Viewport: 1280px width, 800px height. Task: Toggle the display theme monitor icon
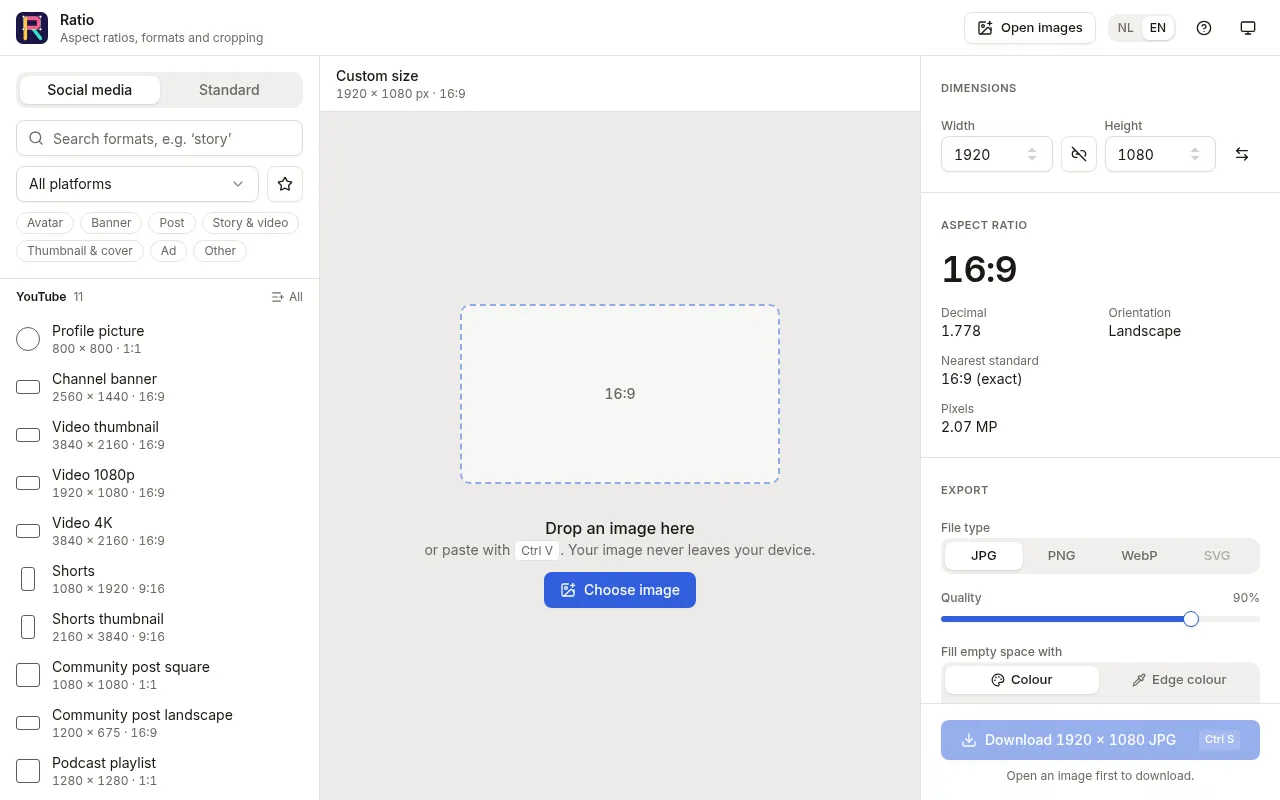(x=1248, y=28)
